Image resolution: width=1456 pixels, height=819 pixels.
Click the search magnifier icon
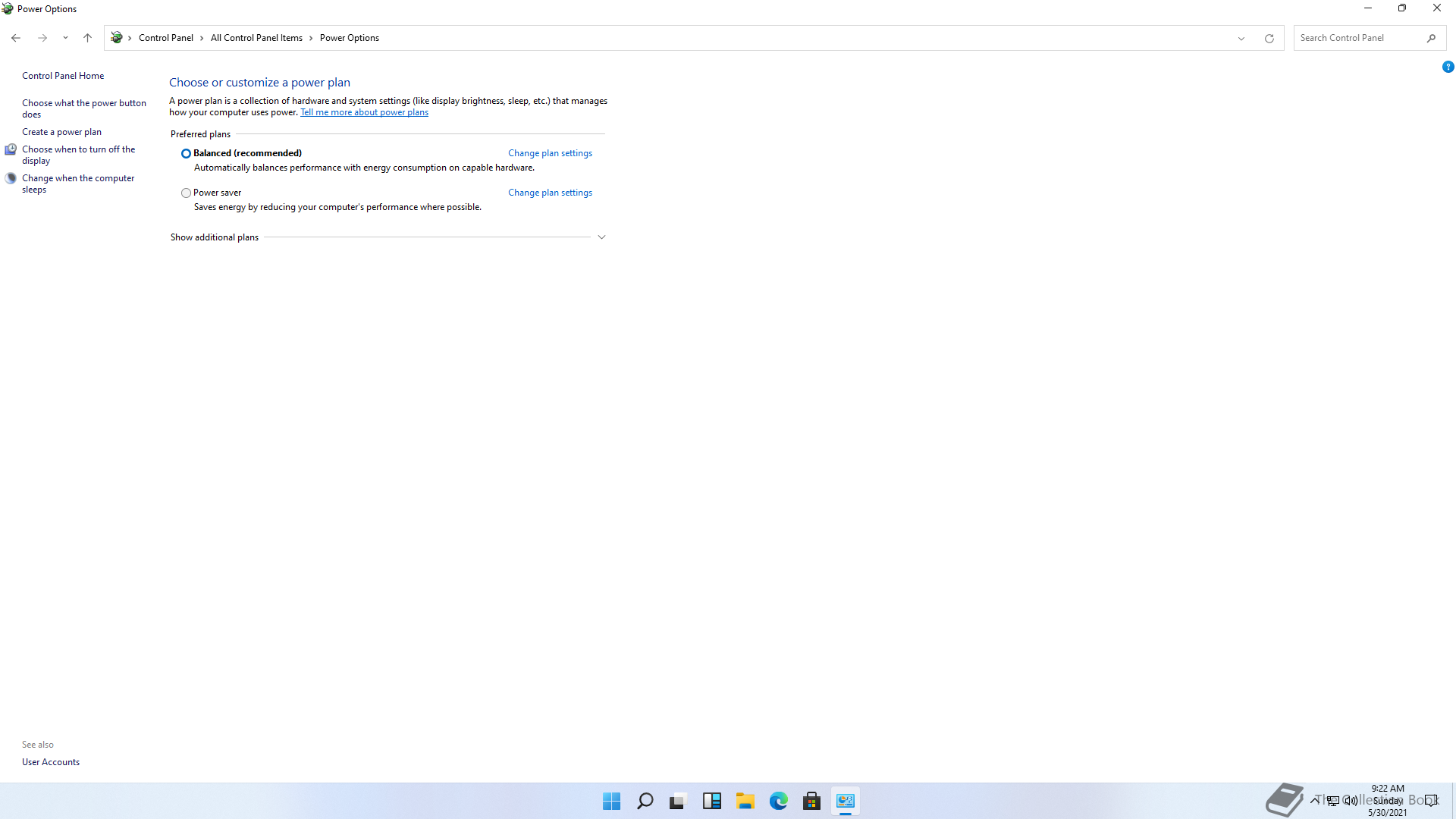coord(1432,38)
